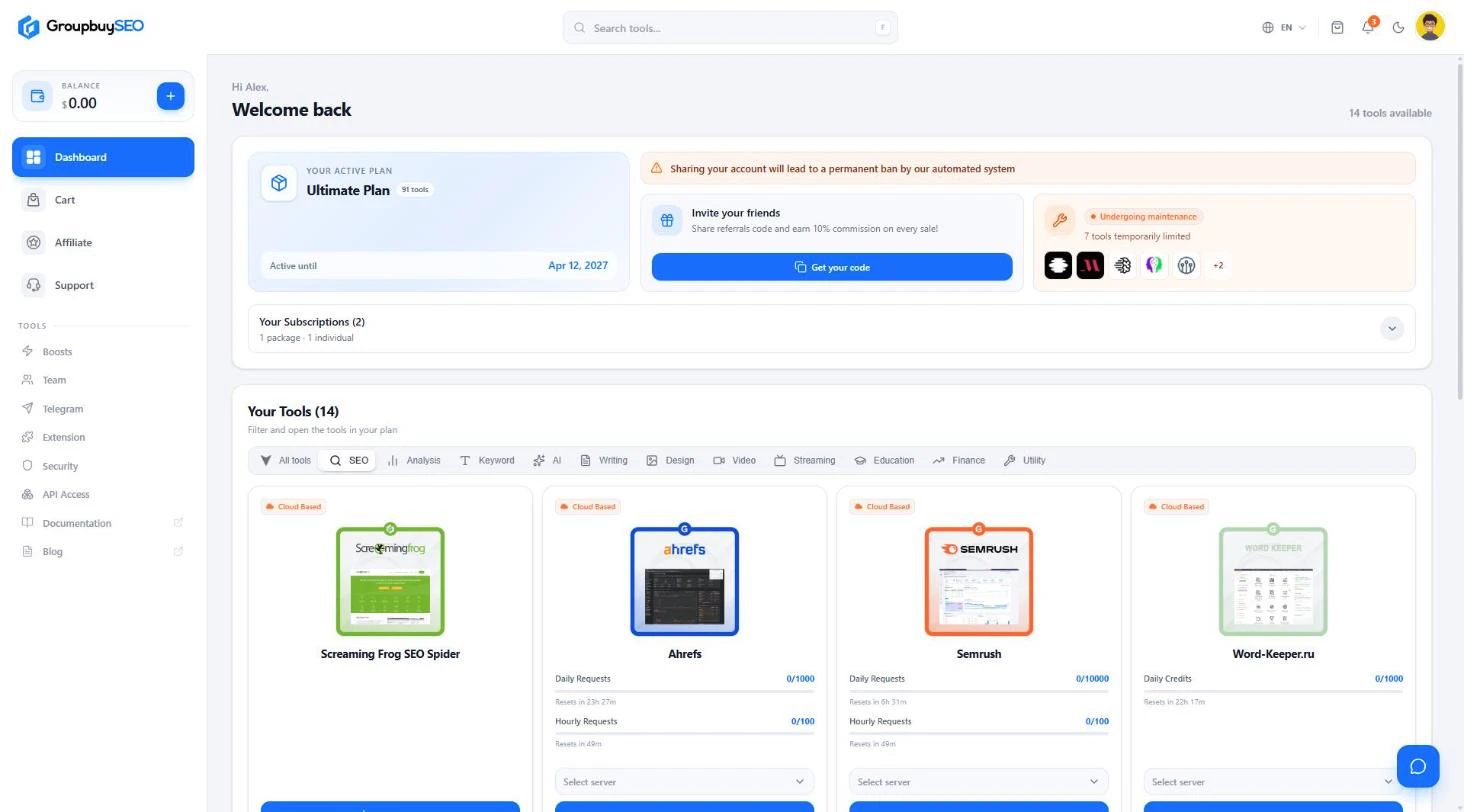Go to Dashboard in sidebar
This screenshot has height=812, width=1464.
[x=103, y=157]
